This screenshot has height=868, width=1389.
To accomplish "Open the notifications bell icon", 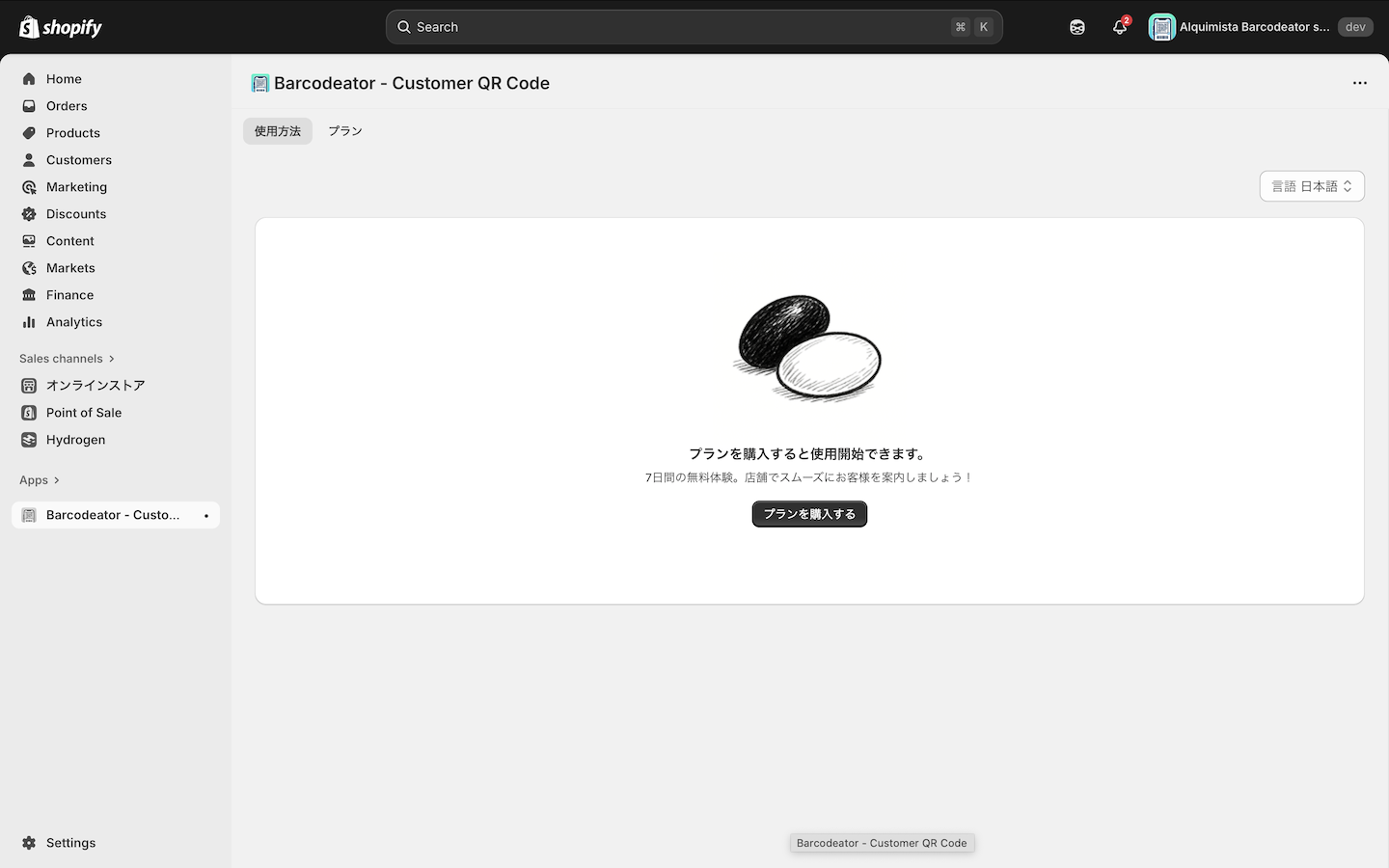I will click(1119, 27).
